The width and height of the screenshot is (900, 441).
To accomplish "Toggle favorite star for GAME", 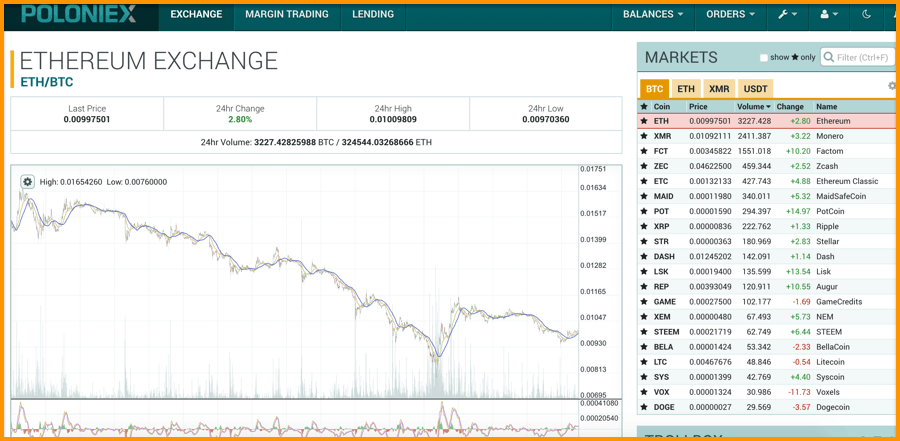I will click(644, 301).
